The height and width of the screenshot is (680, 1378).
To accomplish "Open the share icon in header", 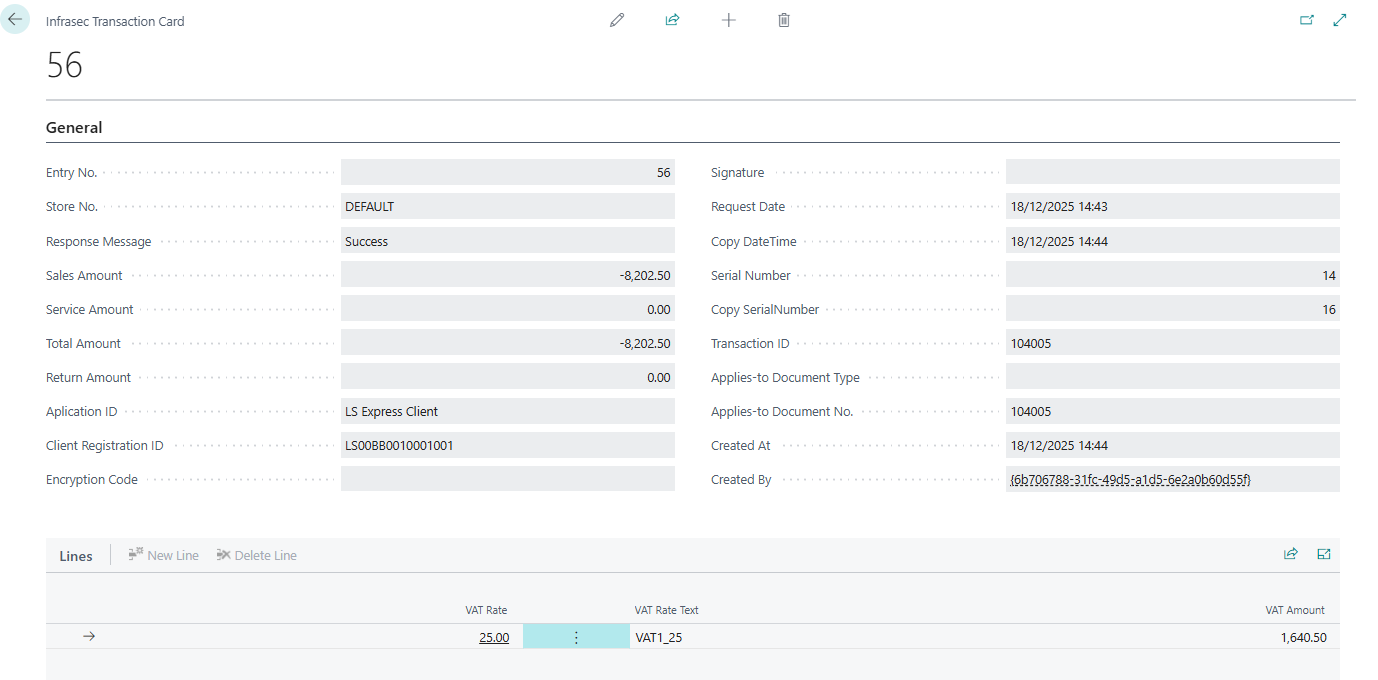I will (673, 20).
